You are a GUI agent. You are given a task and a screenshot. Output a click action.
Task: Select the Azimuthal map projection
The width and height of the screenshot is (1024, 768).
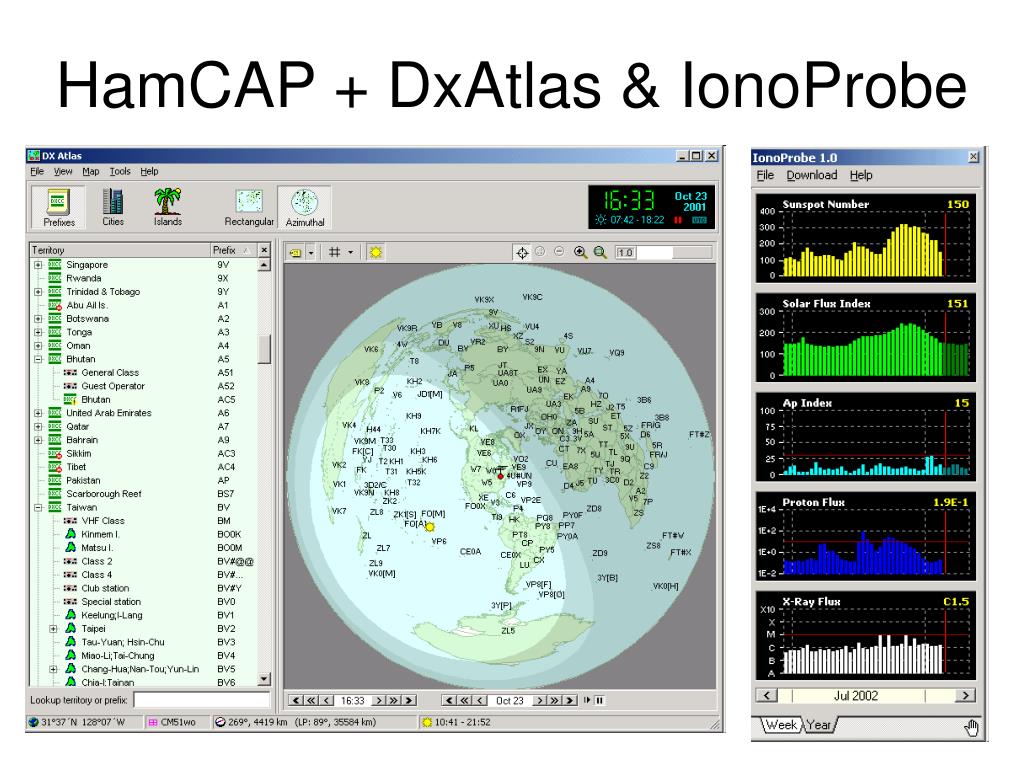(x=304, y=207)
